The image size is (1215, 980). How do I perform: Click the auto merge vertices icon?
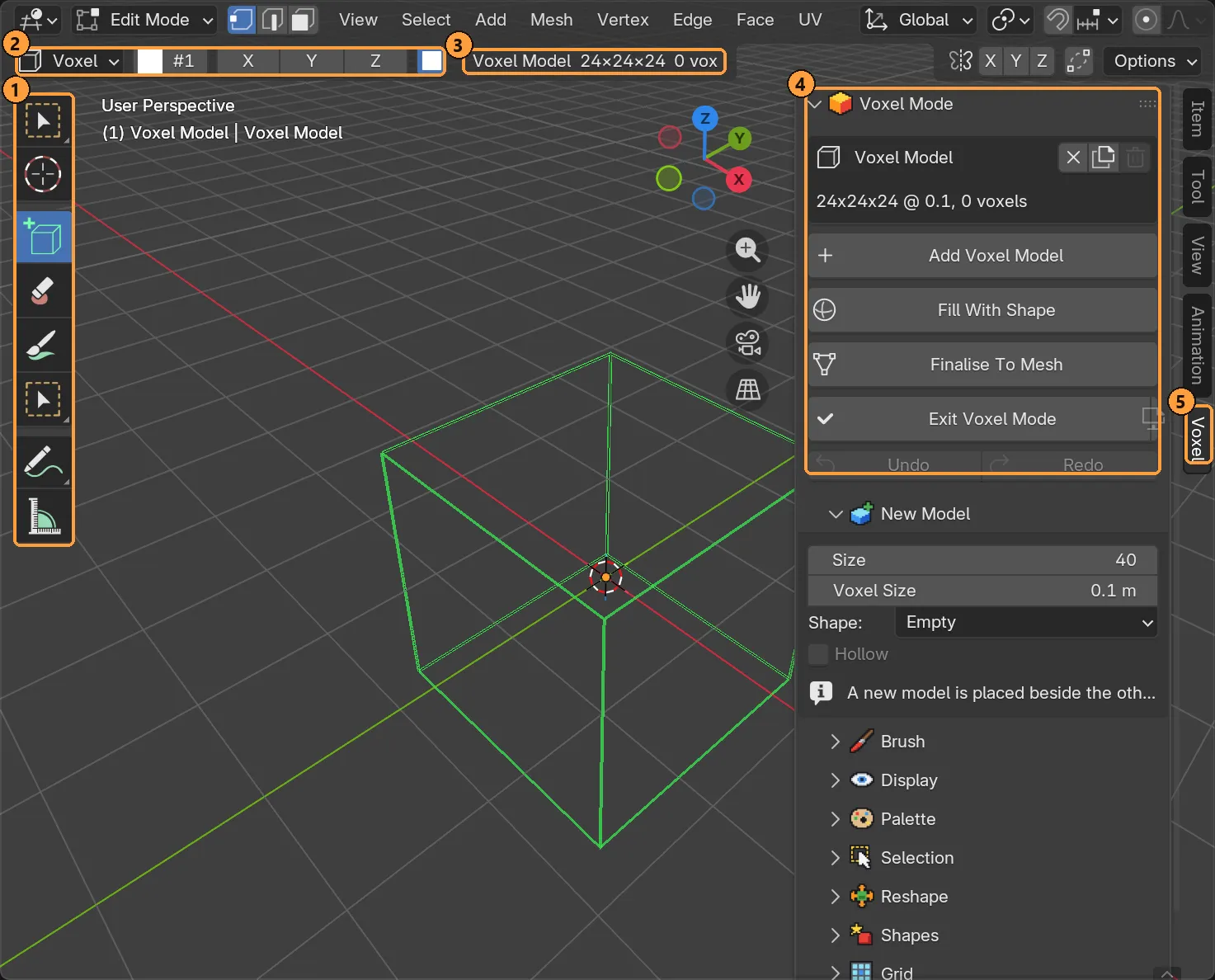click(x=1078, y=61)
